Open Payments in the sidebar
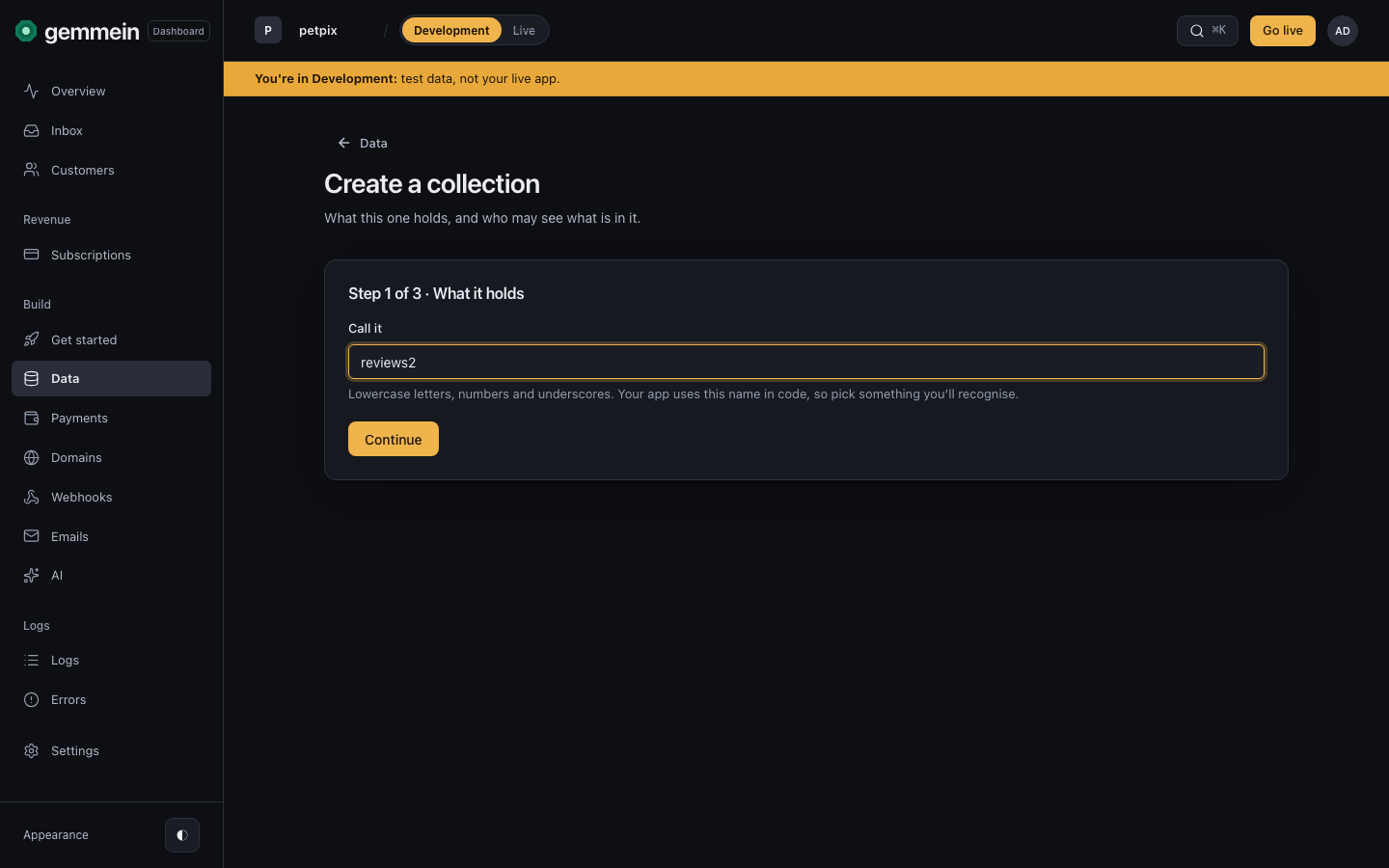Viewport: 1389px width, 868px height. (111, 418)
